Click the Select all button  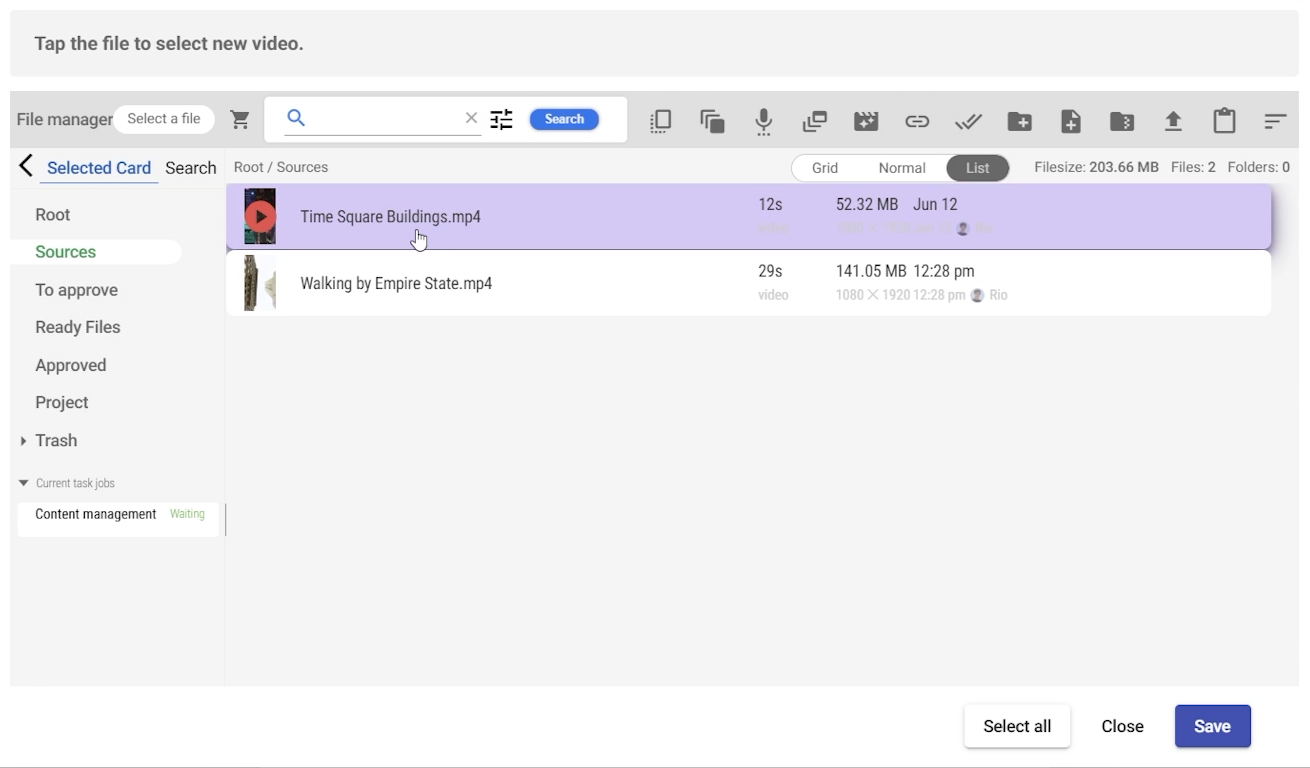pyautogui.click(x=1016, y=726)
